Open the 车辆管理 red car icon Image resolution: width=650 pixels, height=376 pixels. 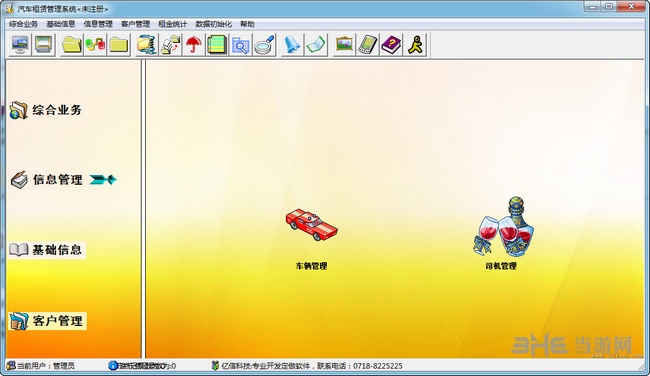311,224
